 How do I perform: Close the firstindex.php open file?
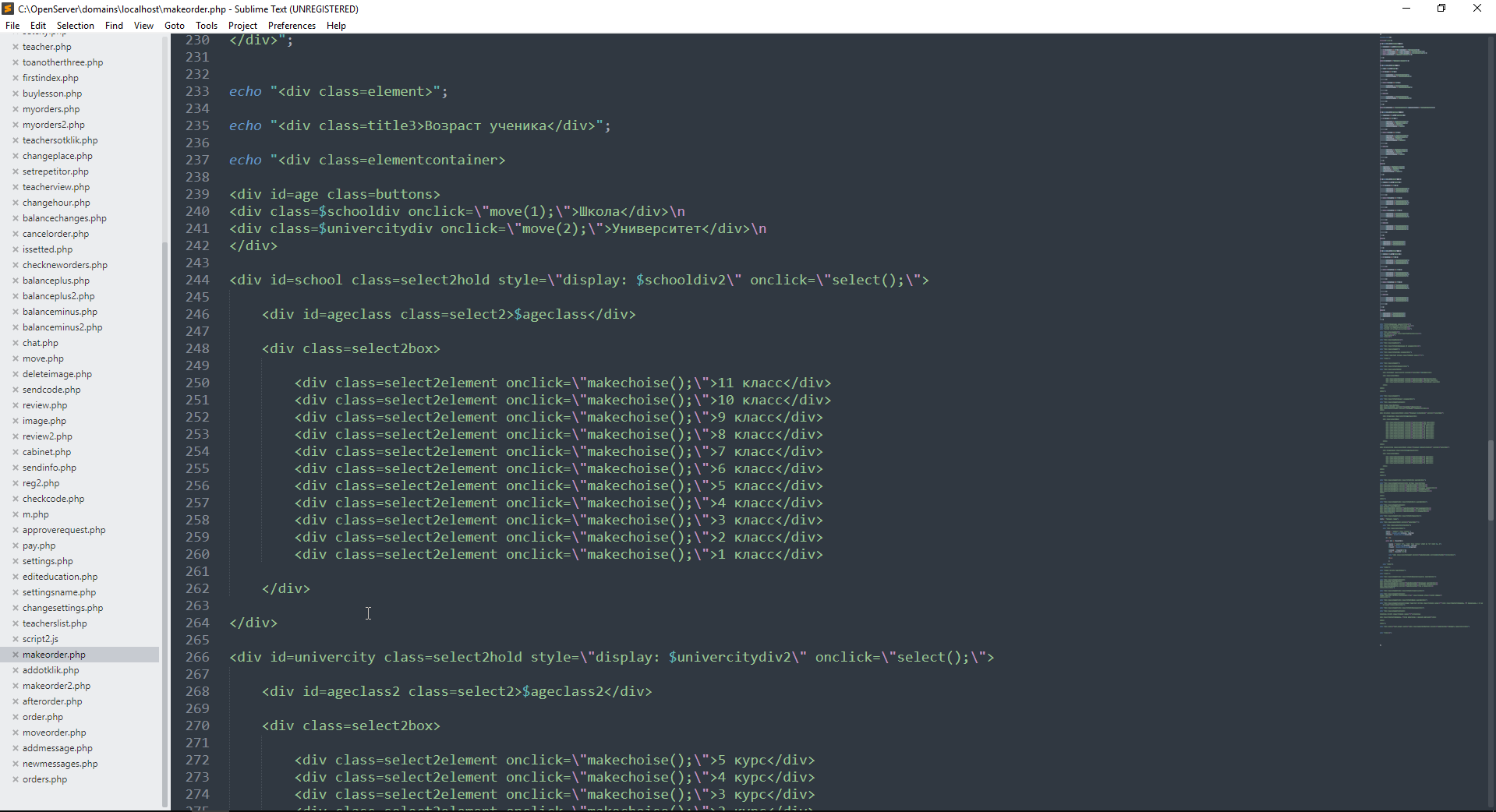click(16, 78)
